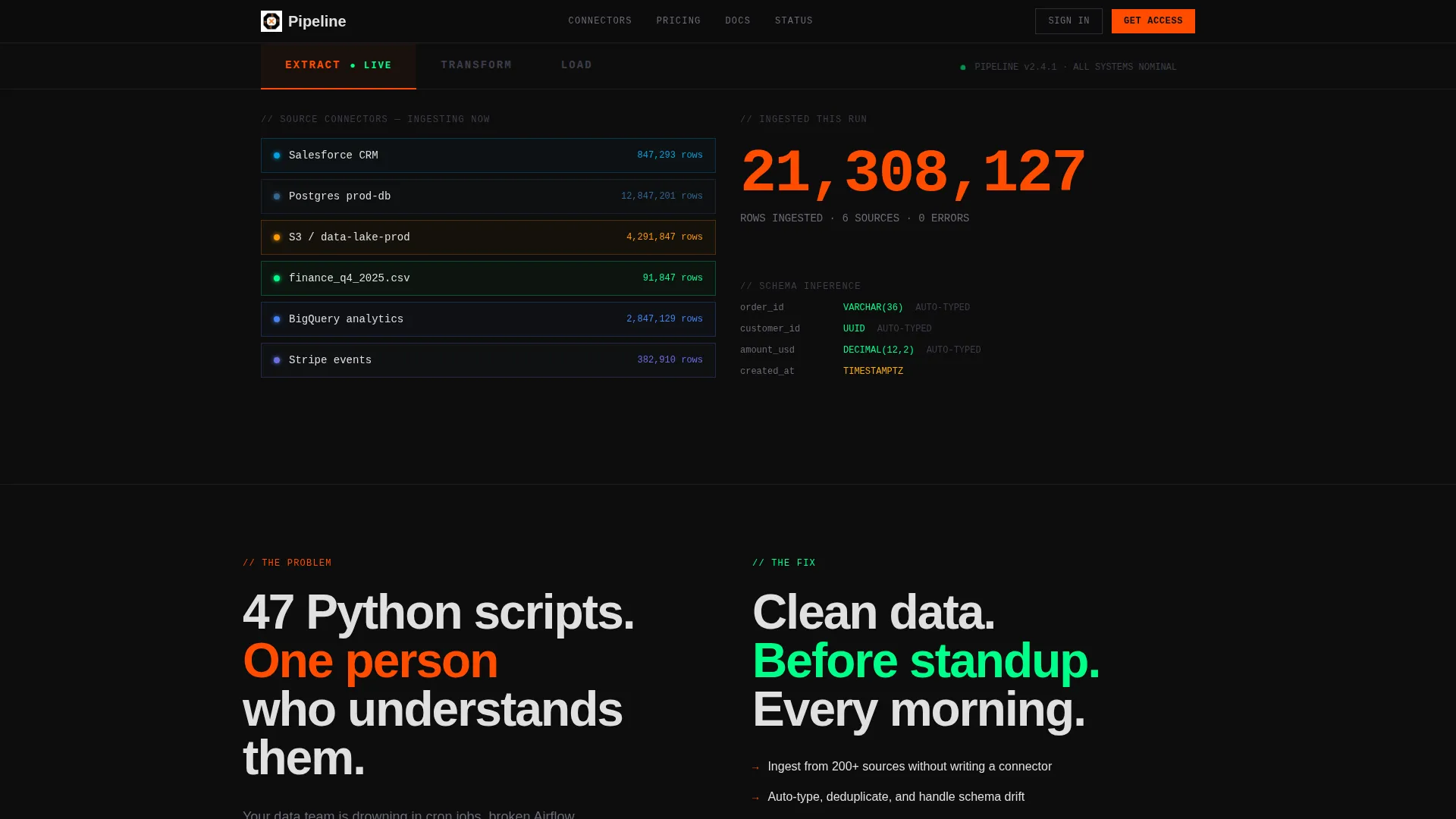Open the Status nav link
Screen dimensions: 1456x819
[794, 21]
